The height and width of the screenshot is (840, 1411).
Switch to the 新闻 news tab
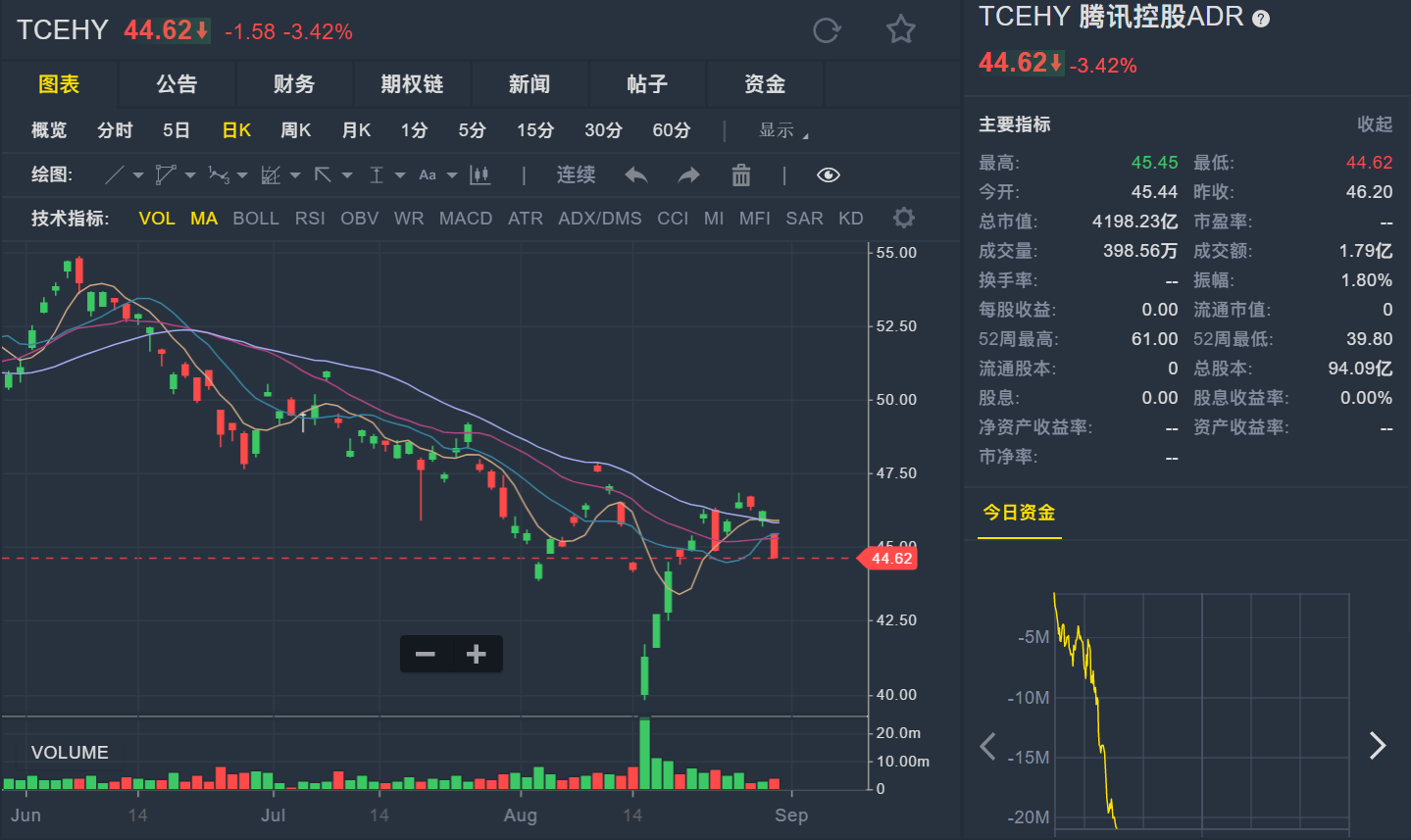coord(529,84)
